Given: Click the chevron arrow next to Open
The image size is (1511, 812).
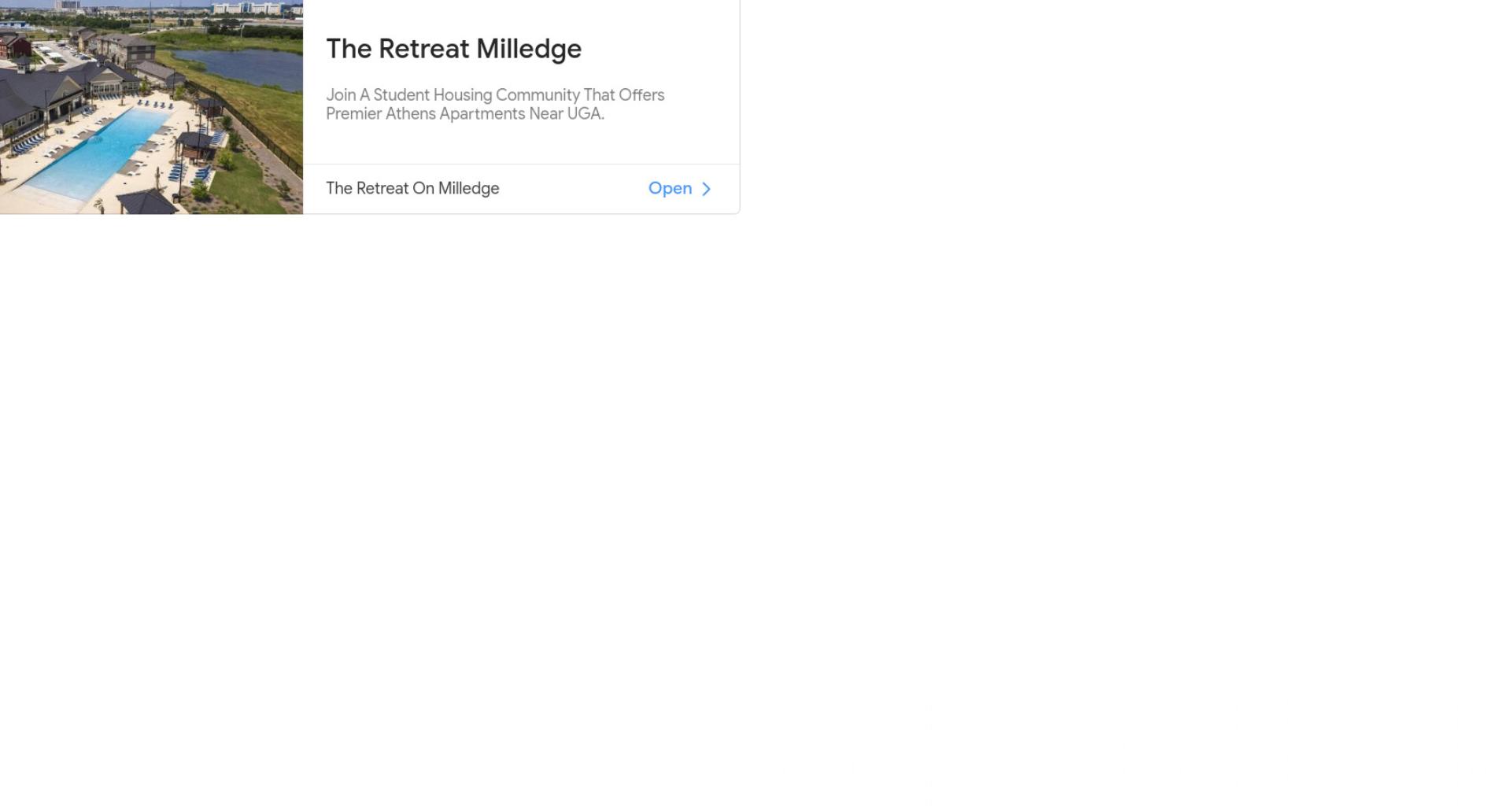Looking at the screenshot, I should (x=706, y=189).
